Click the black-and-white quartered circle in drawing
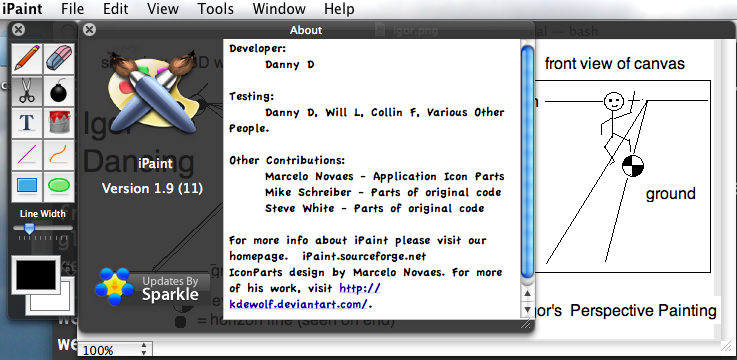 click(633, 166)
